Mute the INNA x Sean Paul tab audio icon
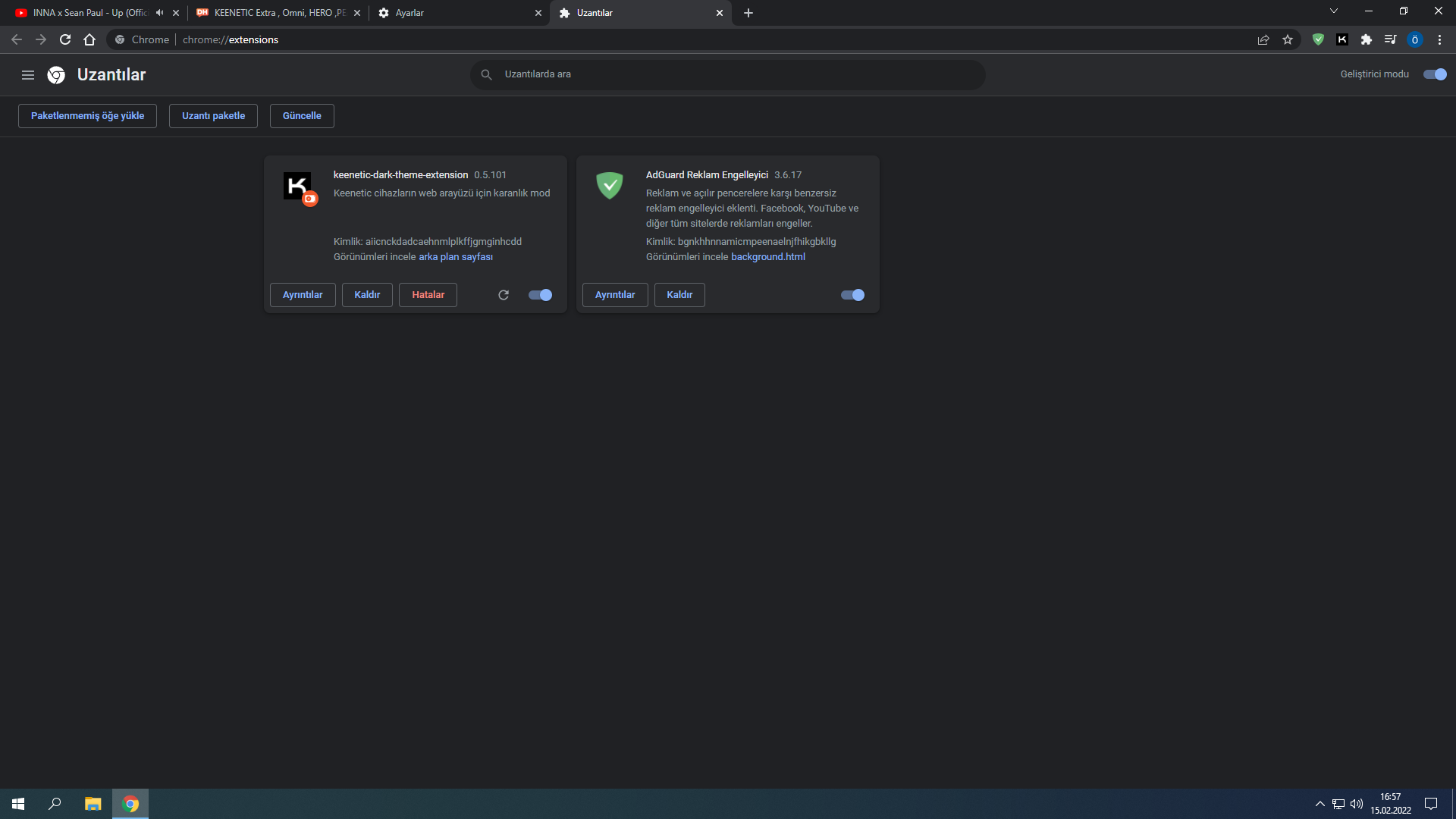 click(x=159, y=13)
